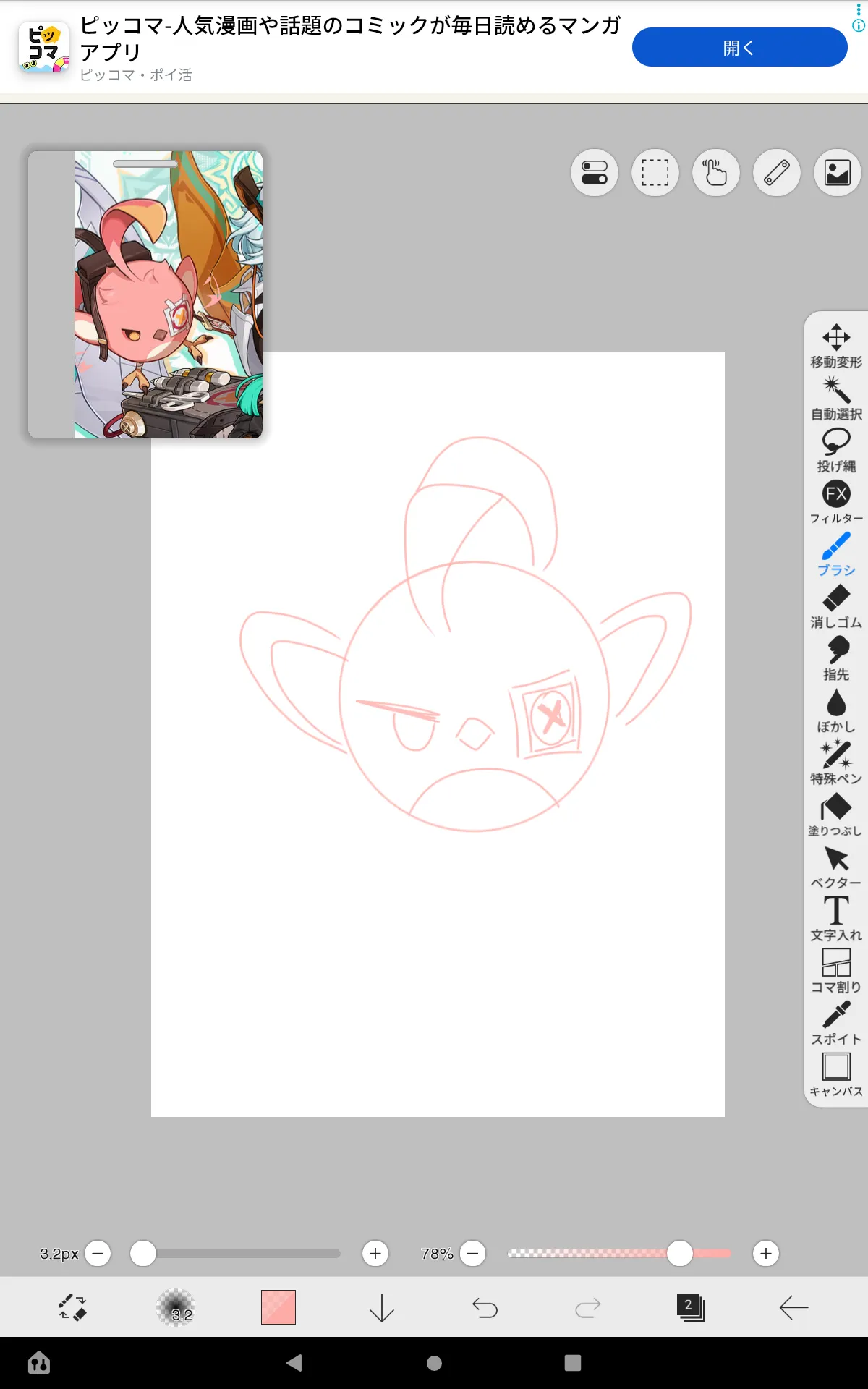Toggle the view settings switch icon
Image resolution: width=868 pixels, height=1389 pixels.
595,173
